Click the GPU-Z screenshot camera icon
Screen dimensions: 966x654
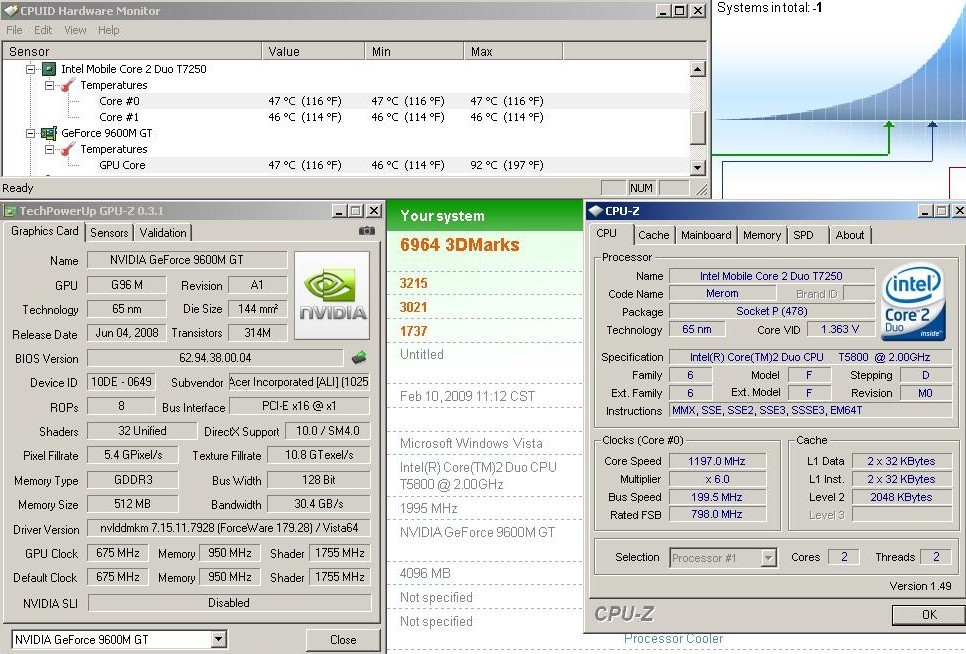click(x=367, y=231)
